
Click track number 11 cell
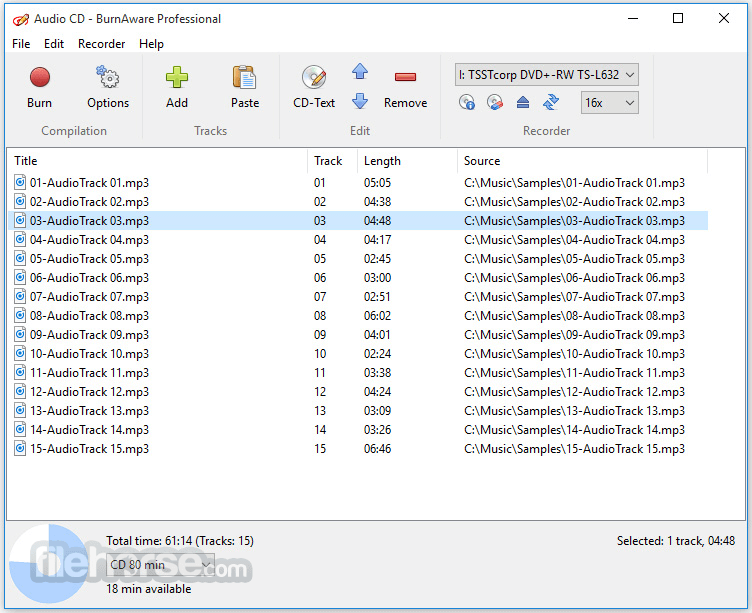pyautogui.click(x=320, y=373)
